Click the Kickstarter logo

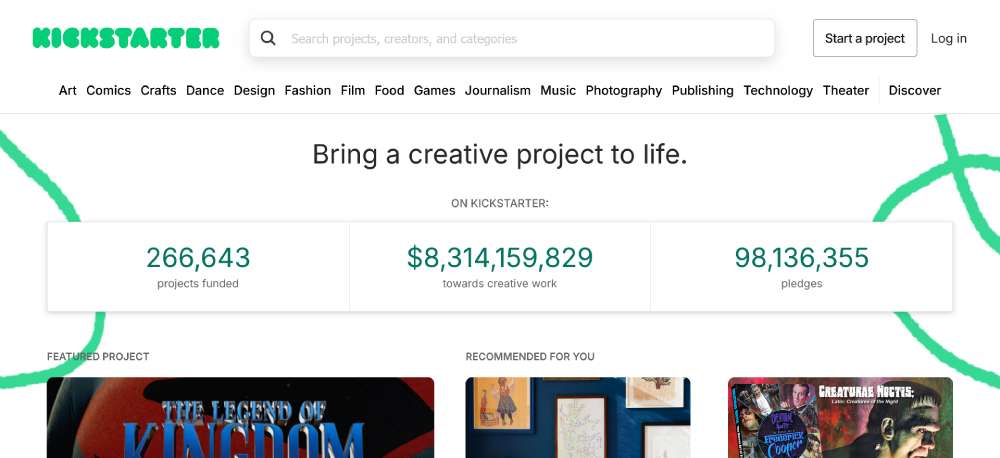pyautogui.click(x=126, y=38)
